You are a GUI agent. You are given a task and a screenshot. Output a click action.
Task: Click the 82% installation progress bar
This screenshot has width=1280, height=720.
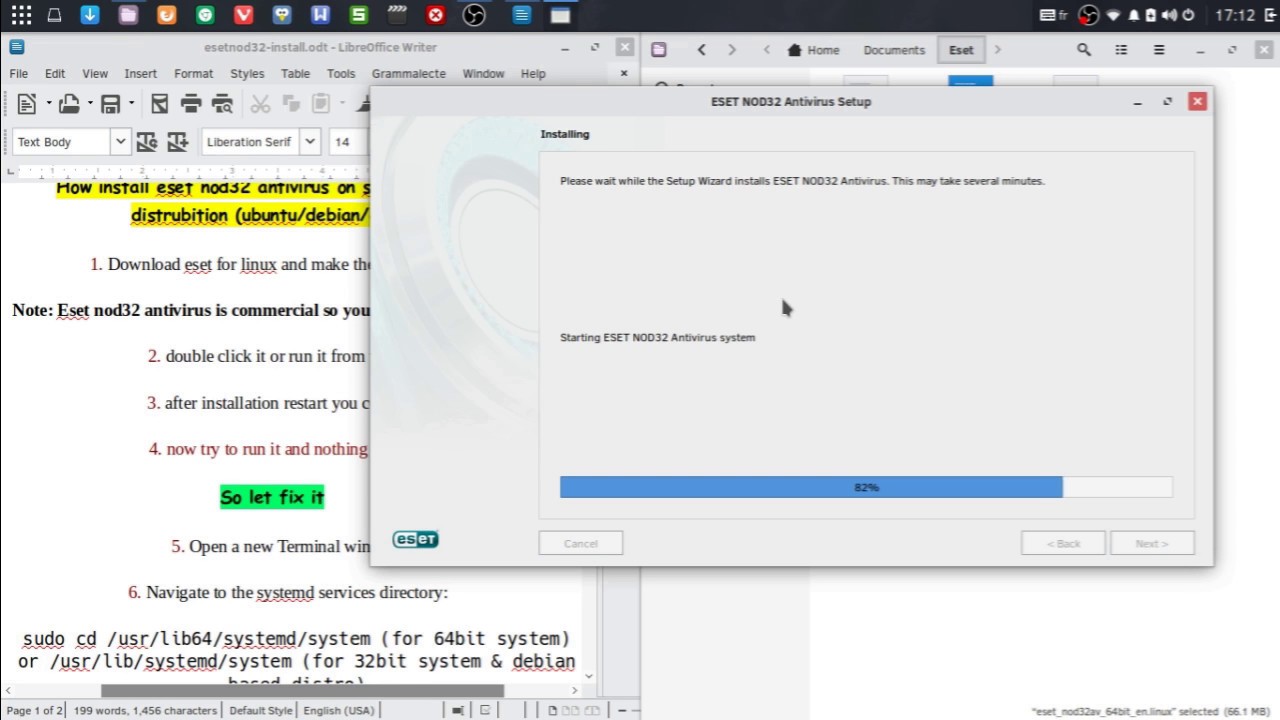point(866,487)
